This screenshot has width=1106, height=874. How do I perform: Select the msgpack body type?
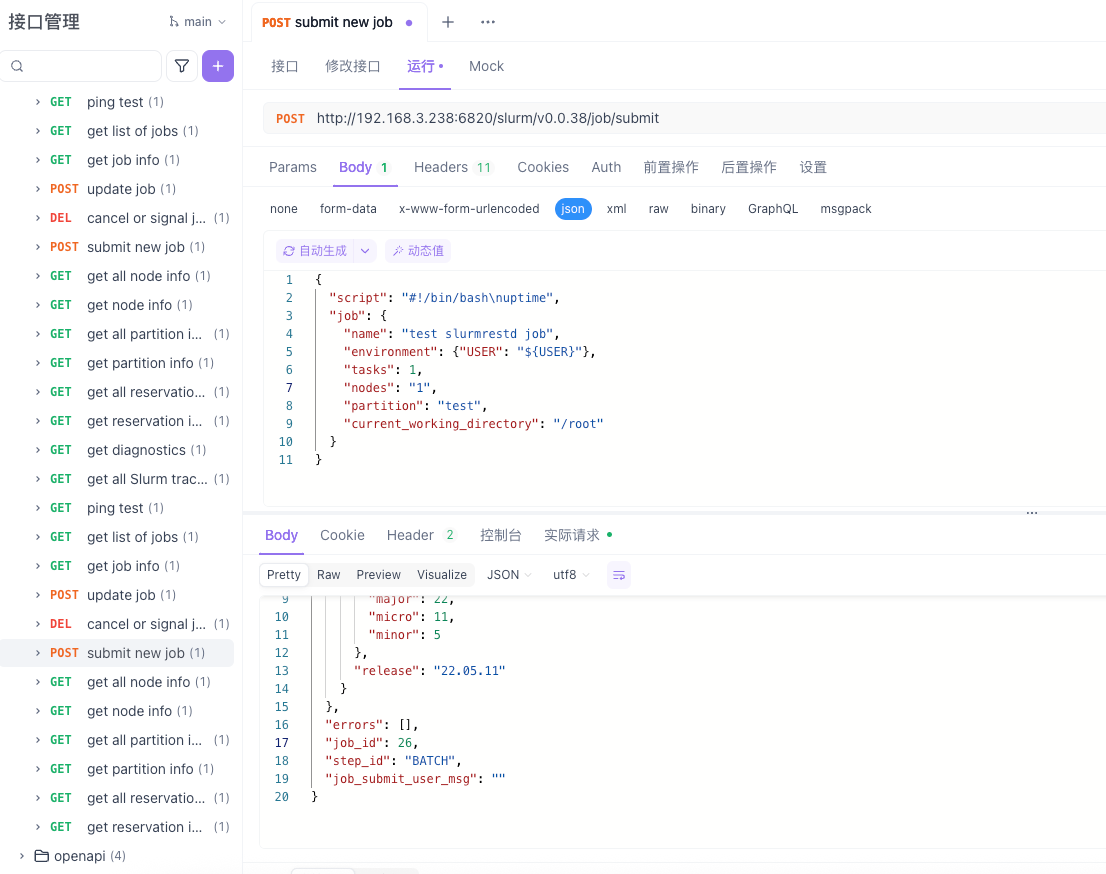(x=846, y=209)
